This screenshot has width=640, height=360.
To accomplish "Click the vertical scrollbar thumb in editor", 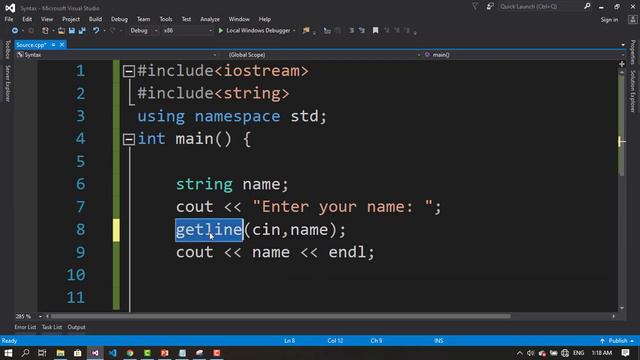I will [x=622, y=125].
